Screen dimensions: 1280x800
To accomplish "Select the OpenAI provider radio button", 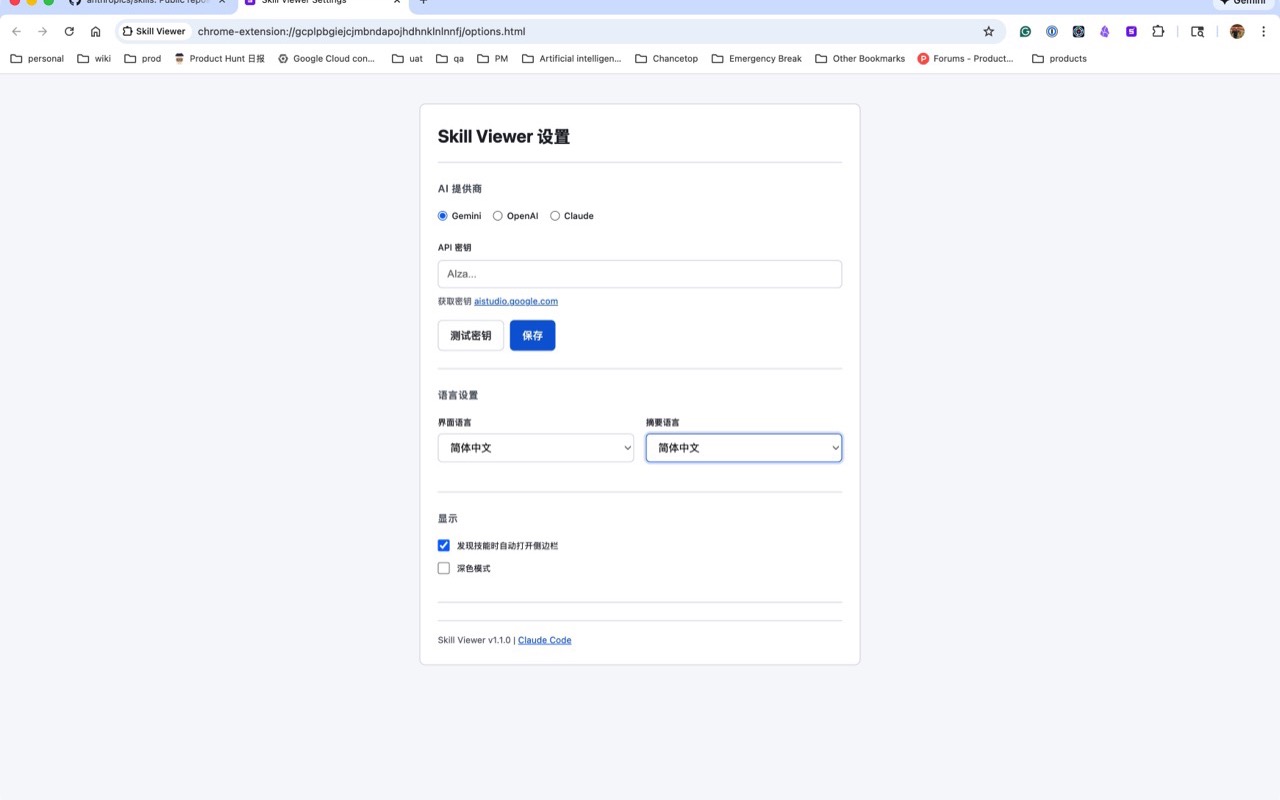I will pyautogui.click(x=497, y=215).
